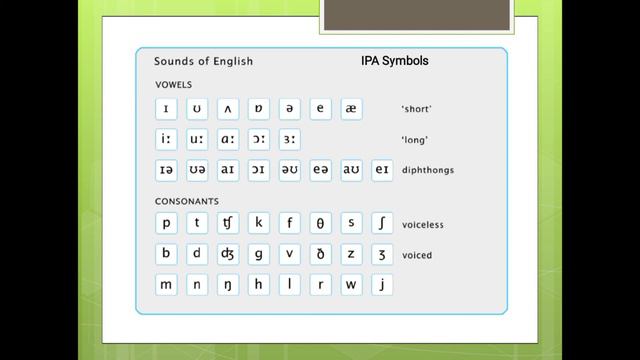
Task: Click the voiceless consonant p tile
Action: 166,223
